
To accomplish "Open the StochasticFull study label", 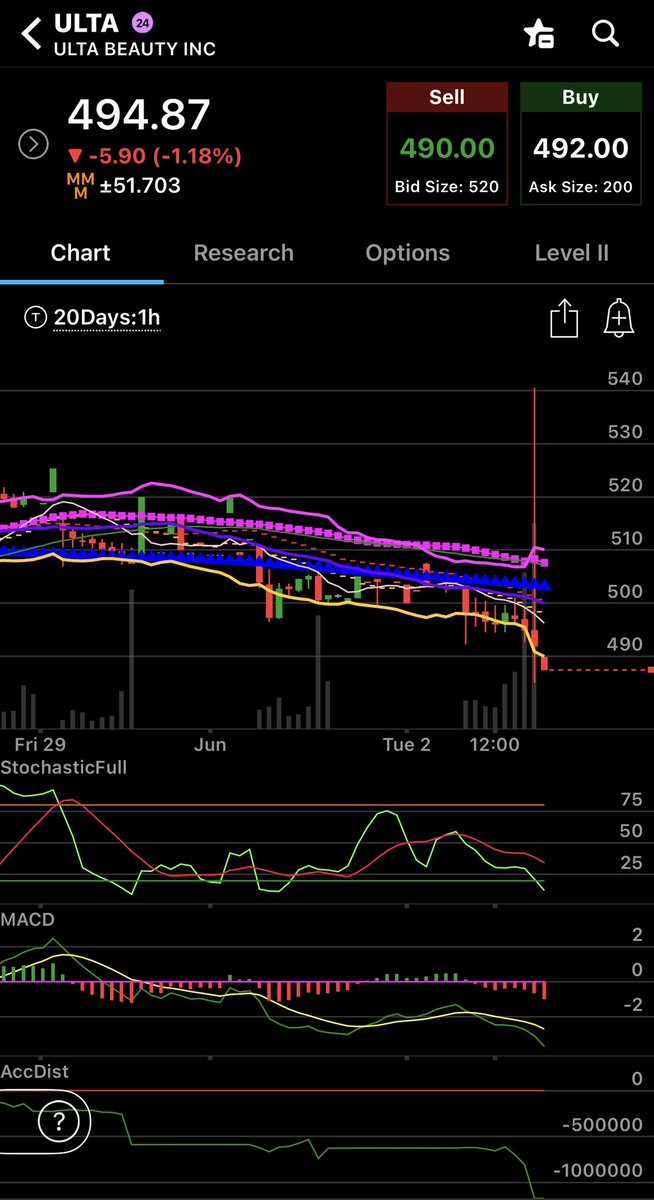I will (64, 768).
